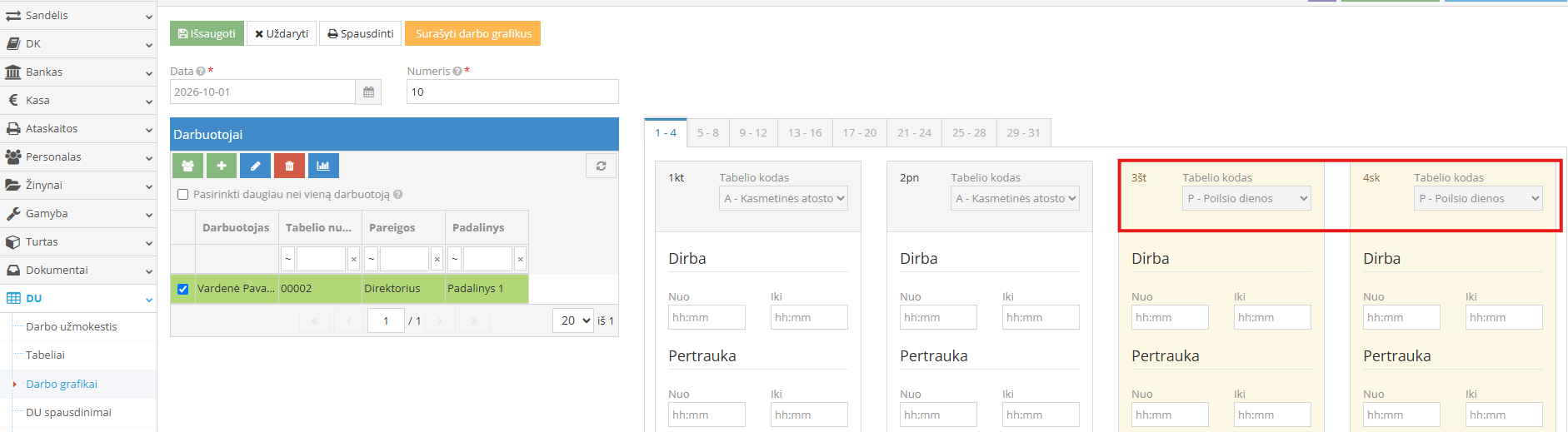Click the DU table icon
Image resolution: width=1568 pixels, height=432 pixels.
click(12, 299)
